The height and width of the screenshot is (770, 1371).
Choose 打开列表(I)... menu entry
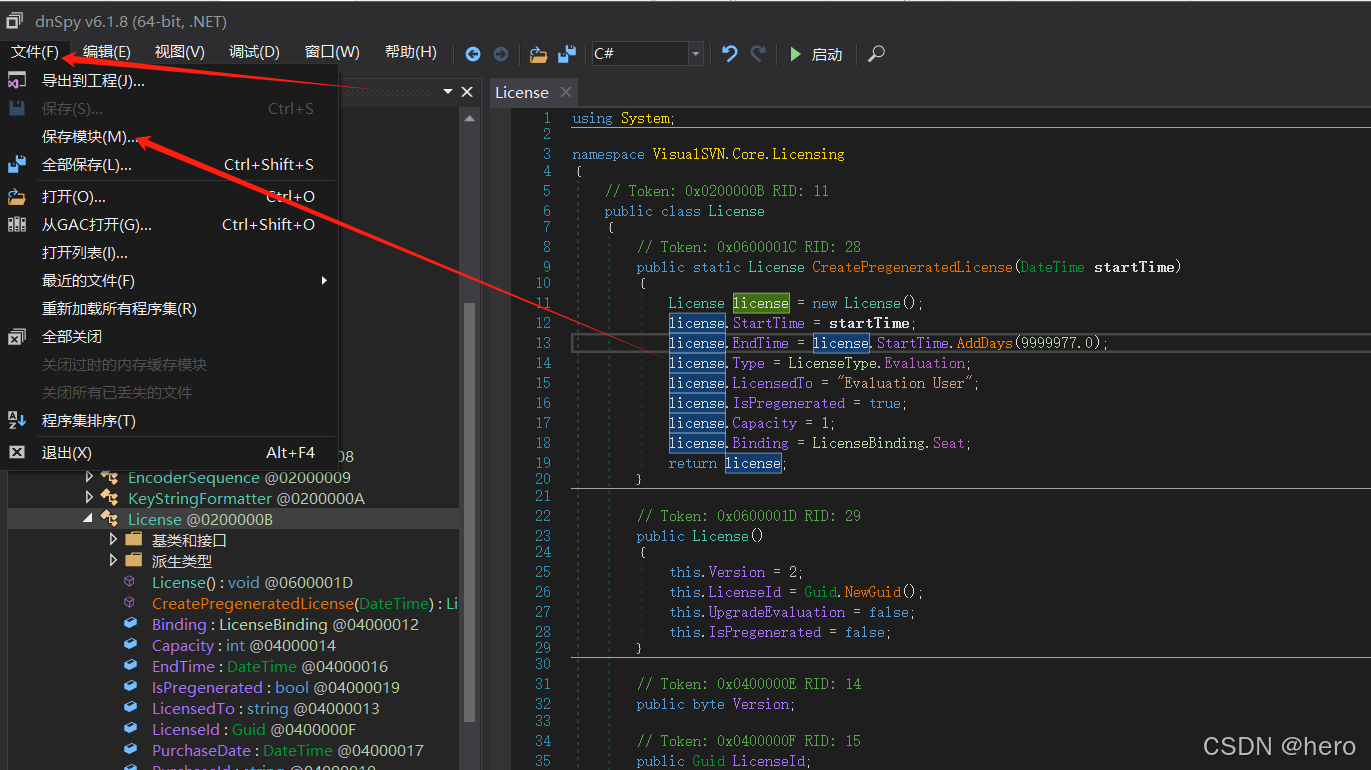click(170, 253)
